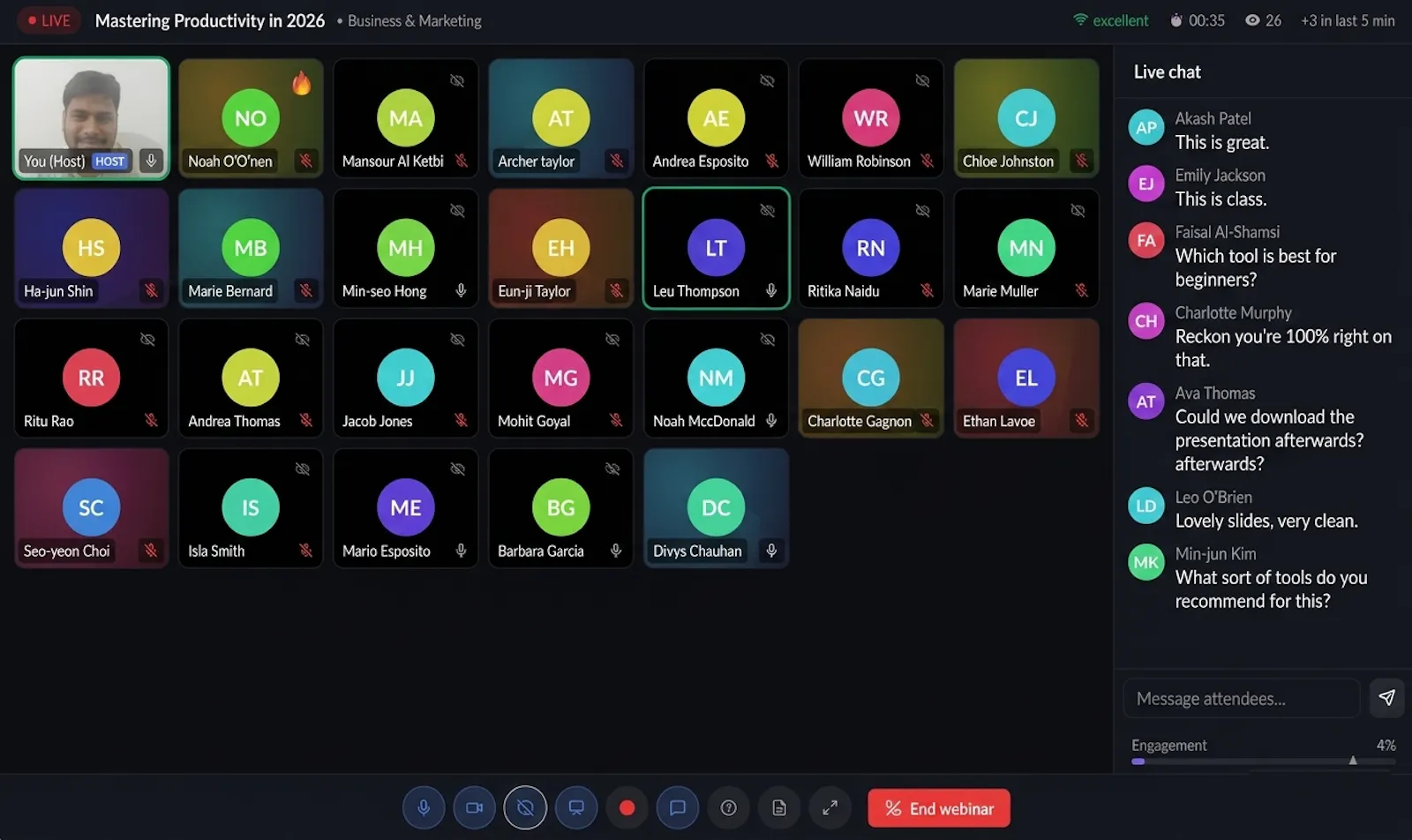The image size is (1412, 840).
Task: Click the webinar title Mastering Productivity in 2026
Action: pos(210,20)
